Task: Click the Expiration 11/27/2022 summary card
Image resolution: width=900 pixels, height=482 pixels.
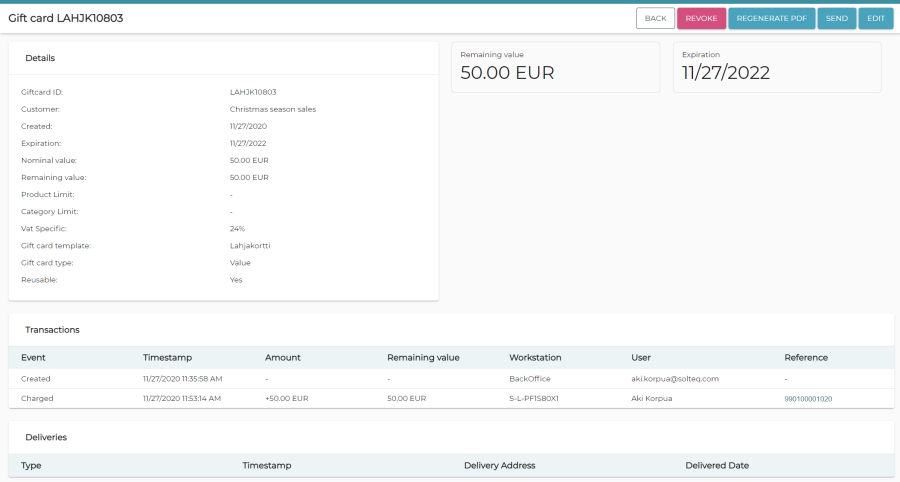Action: 776,67
